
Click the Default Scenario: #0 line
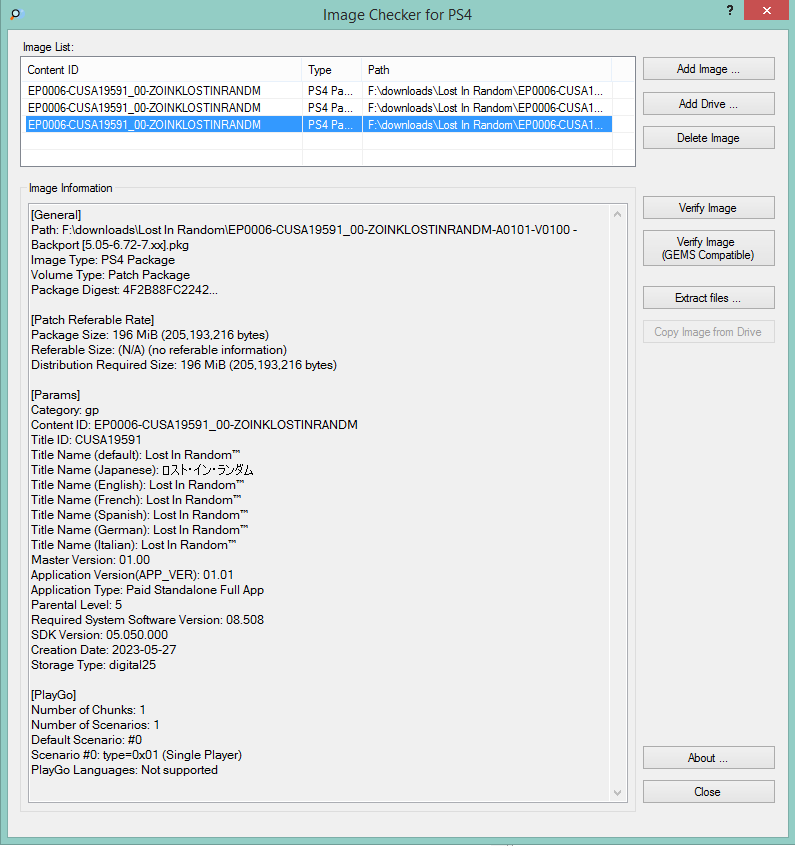click(86, 740)
